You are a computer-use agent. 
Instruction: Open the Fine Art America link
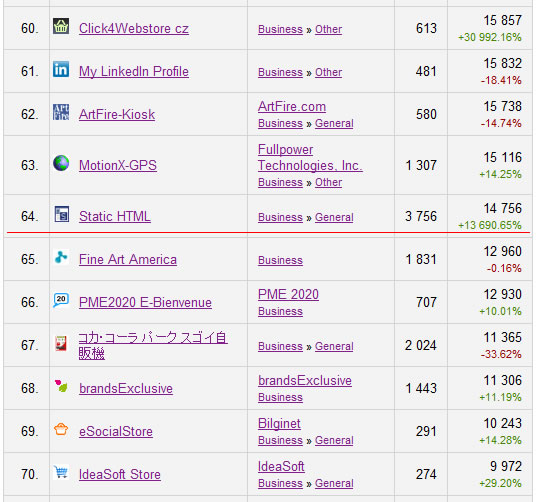(x=128, y=259)
